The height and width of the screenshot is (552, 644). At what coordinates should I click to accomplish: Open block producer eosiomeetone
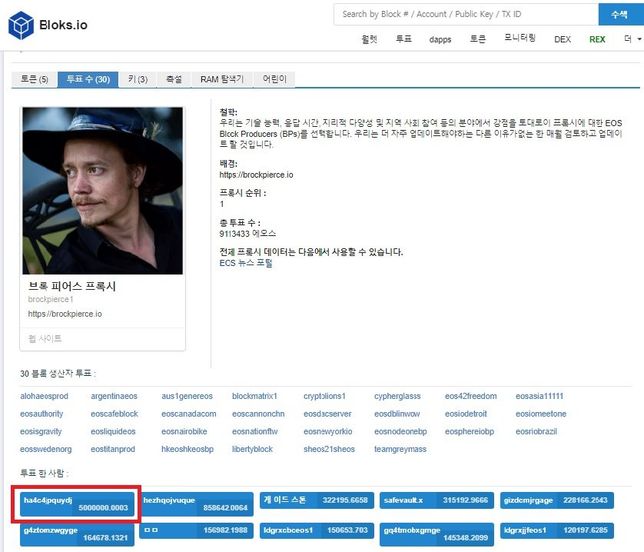point(540,414)
